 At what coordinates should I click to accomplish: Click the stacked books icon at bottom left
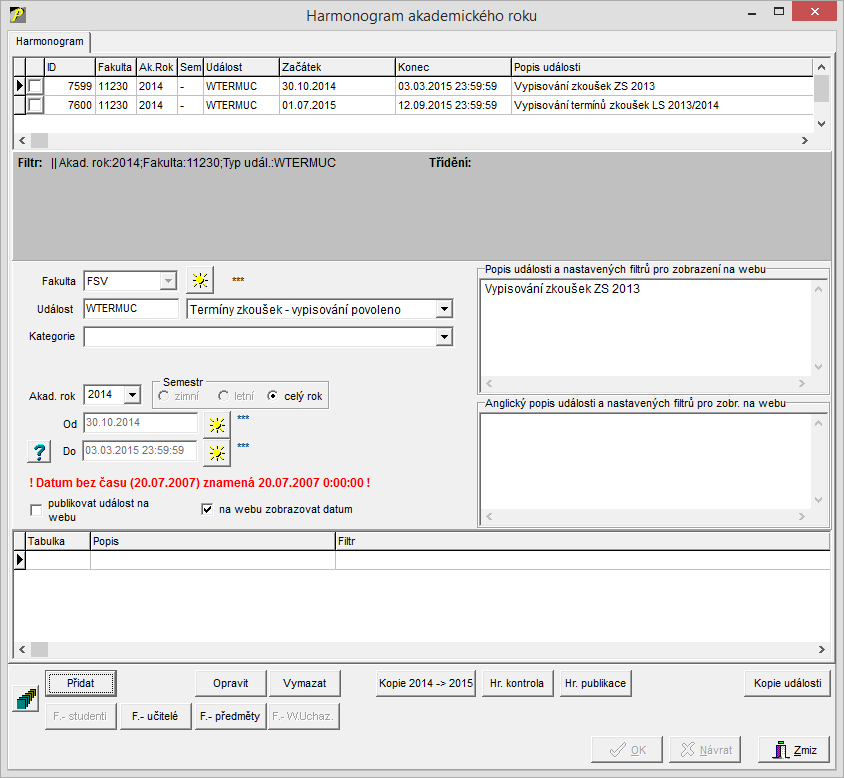[x=24, y=698]
